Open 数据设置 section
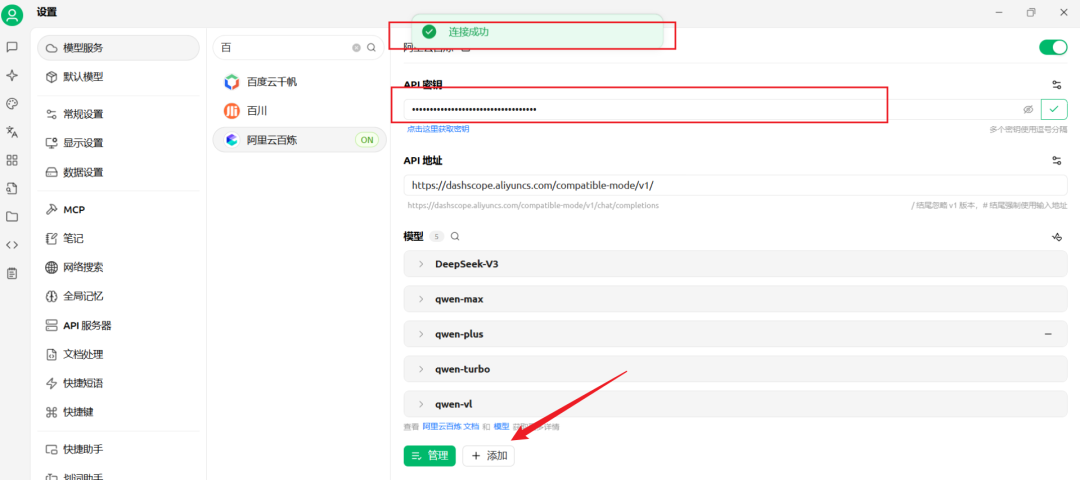Screen dimensions: 1080x480 coord(118,171)
